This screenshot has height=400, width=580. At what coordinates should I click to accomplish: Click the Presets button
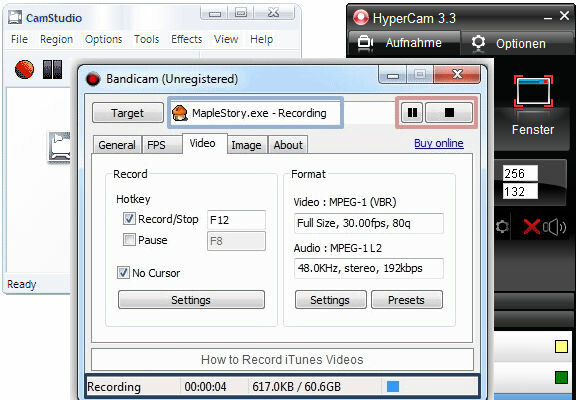pyautogui.click(x=407, y=300)
